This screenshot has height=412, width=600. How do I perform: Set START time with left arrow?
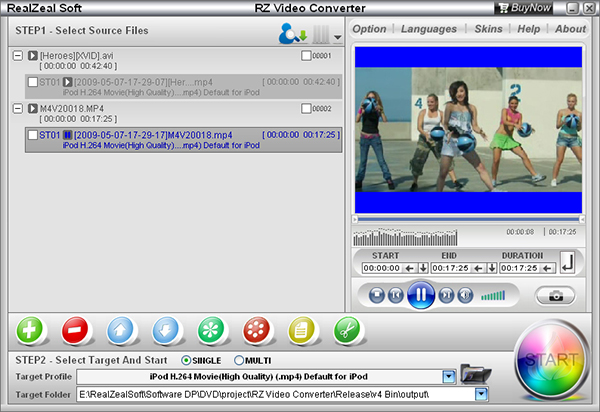tap(409, 268)
